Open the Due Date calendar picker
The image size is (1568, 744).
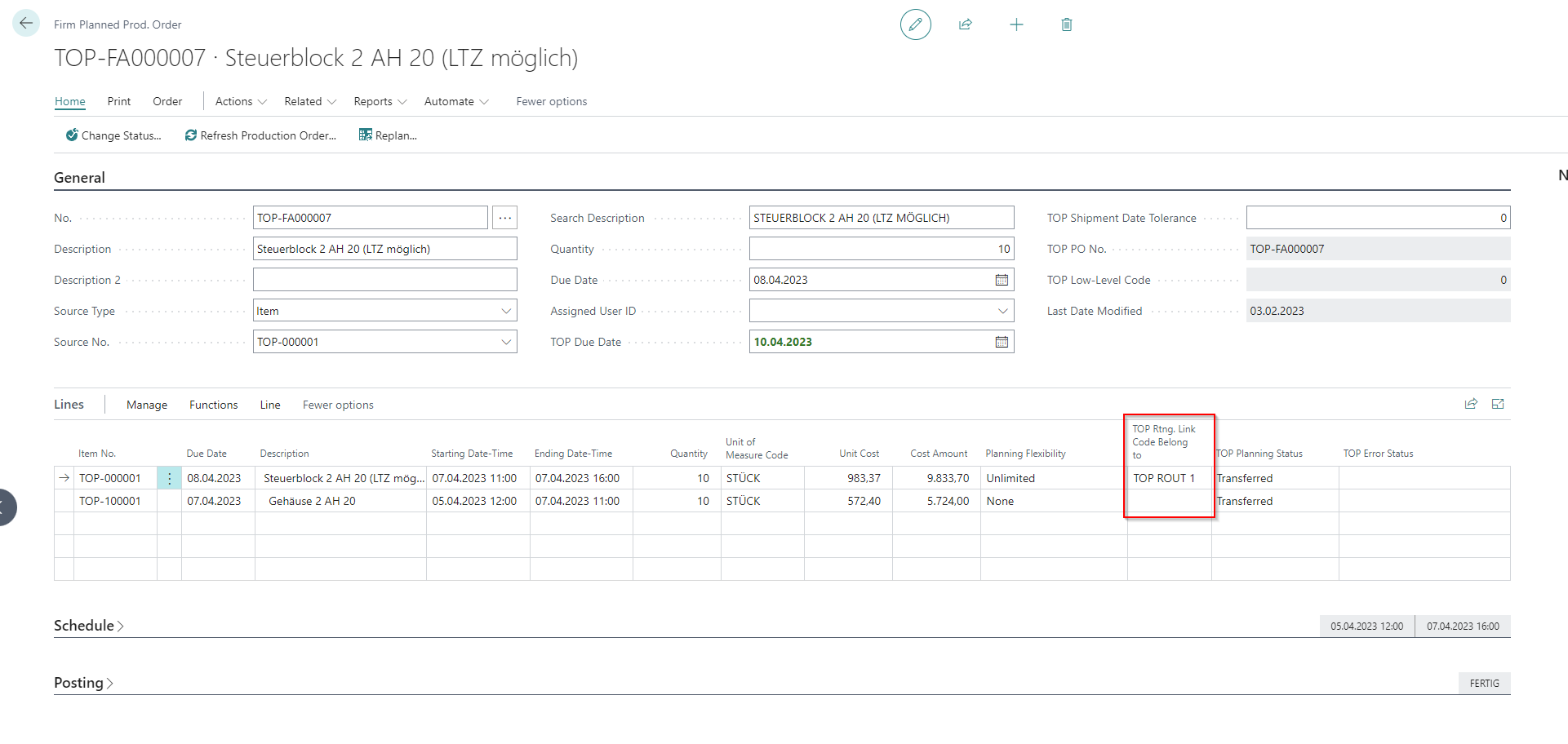tap(1002, 280)
